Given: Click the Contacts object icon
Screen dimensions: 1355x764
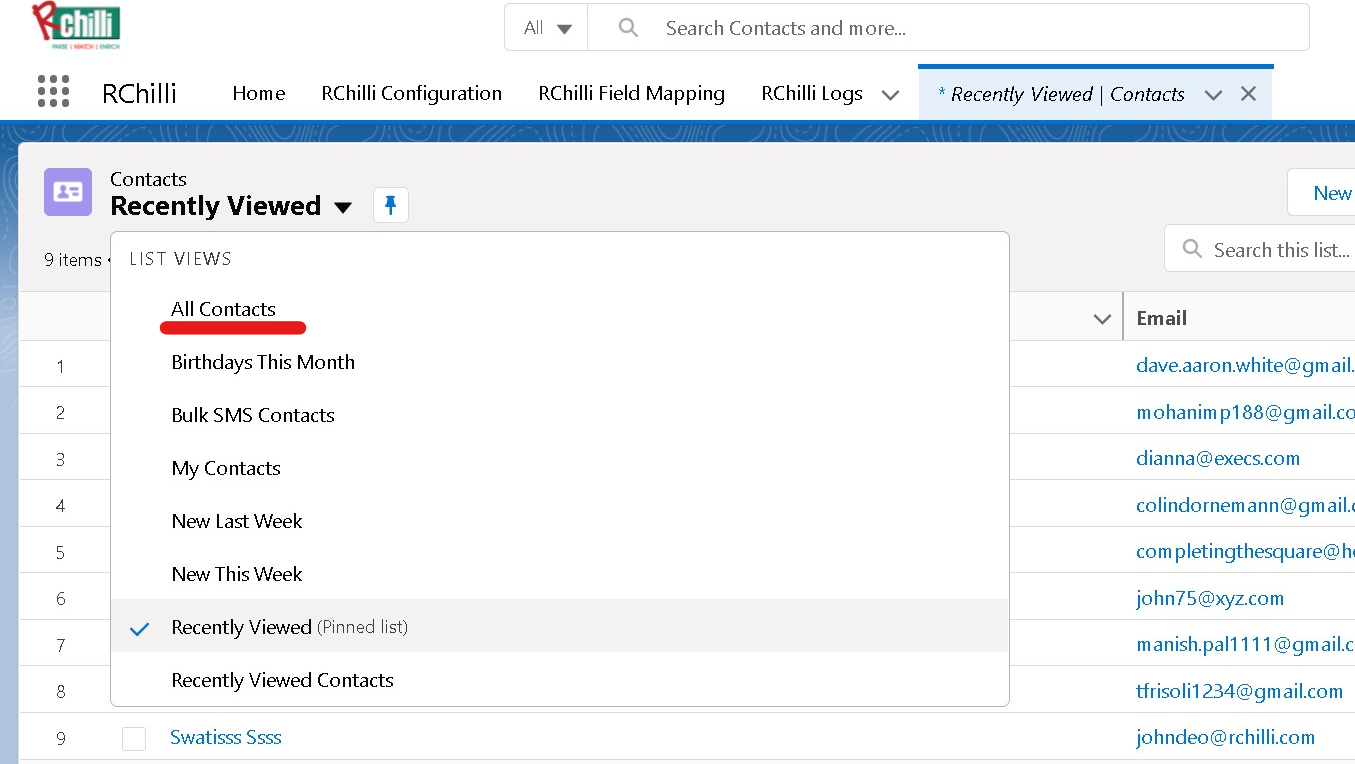Looking at the screenshot, I should [68, 192].
